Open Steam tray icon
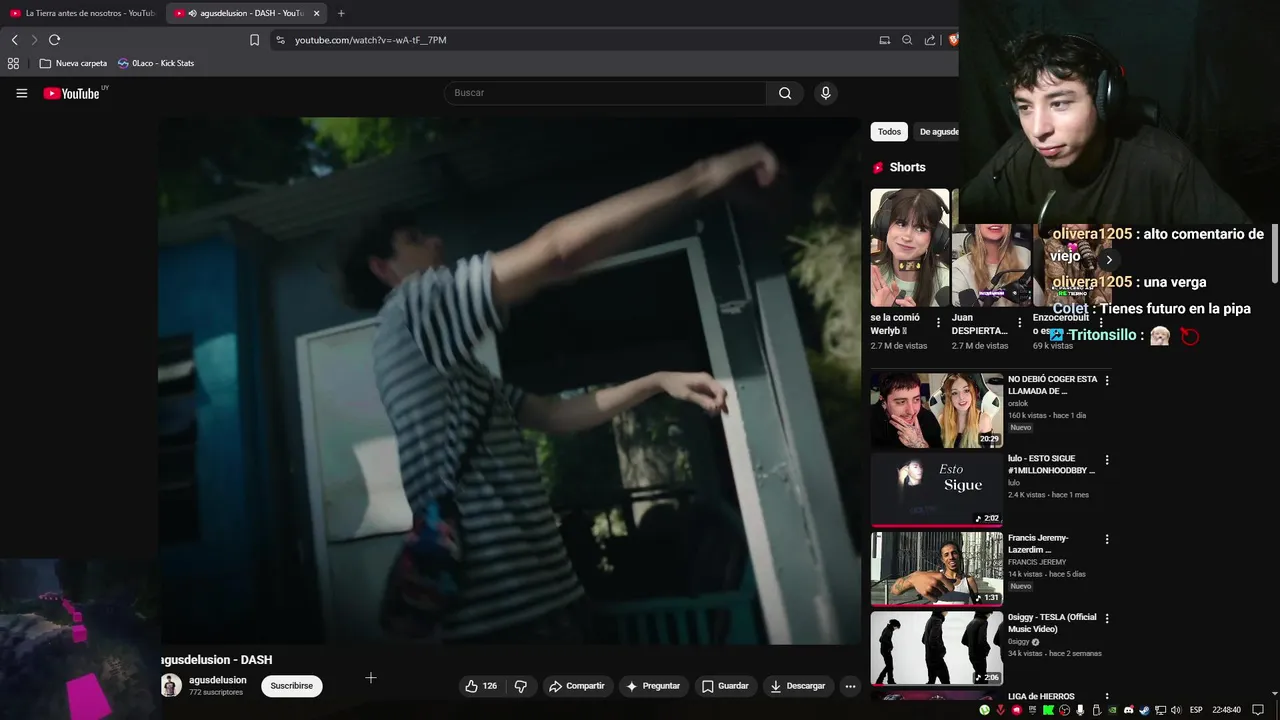 coord(1144,710)
